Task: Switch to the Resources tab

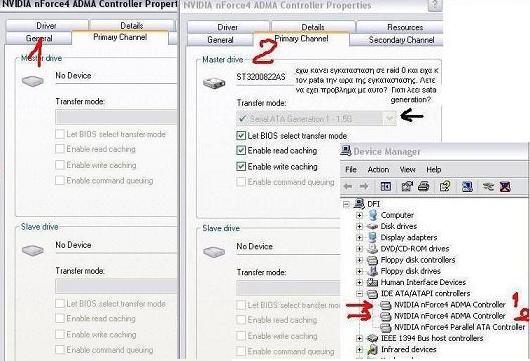Action: tap(400, 27)
